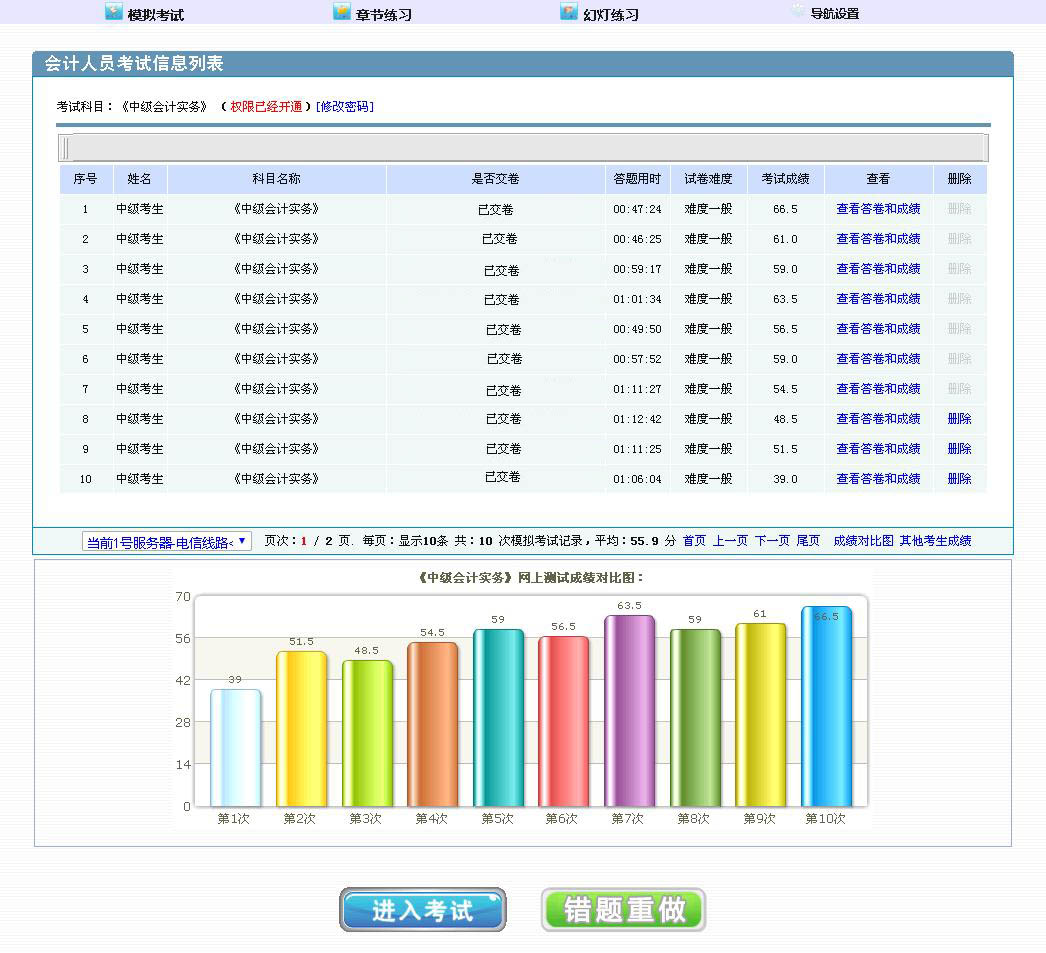View 其他考生成绩 link
The image size is (1046, 953).
click(x=935, y=541)
